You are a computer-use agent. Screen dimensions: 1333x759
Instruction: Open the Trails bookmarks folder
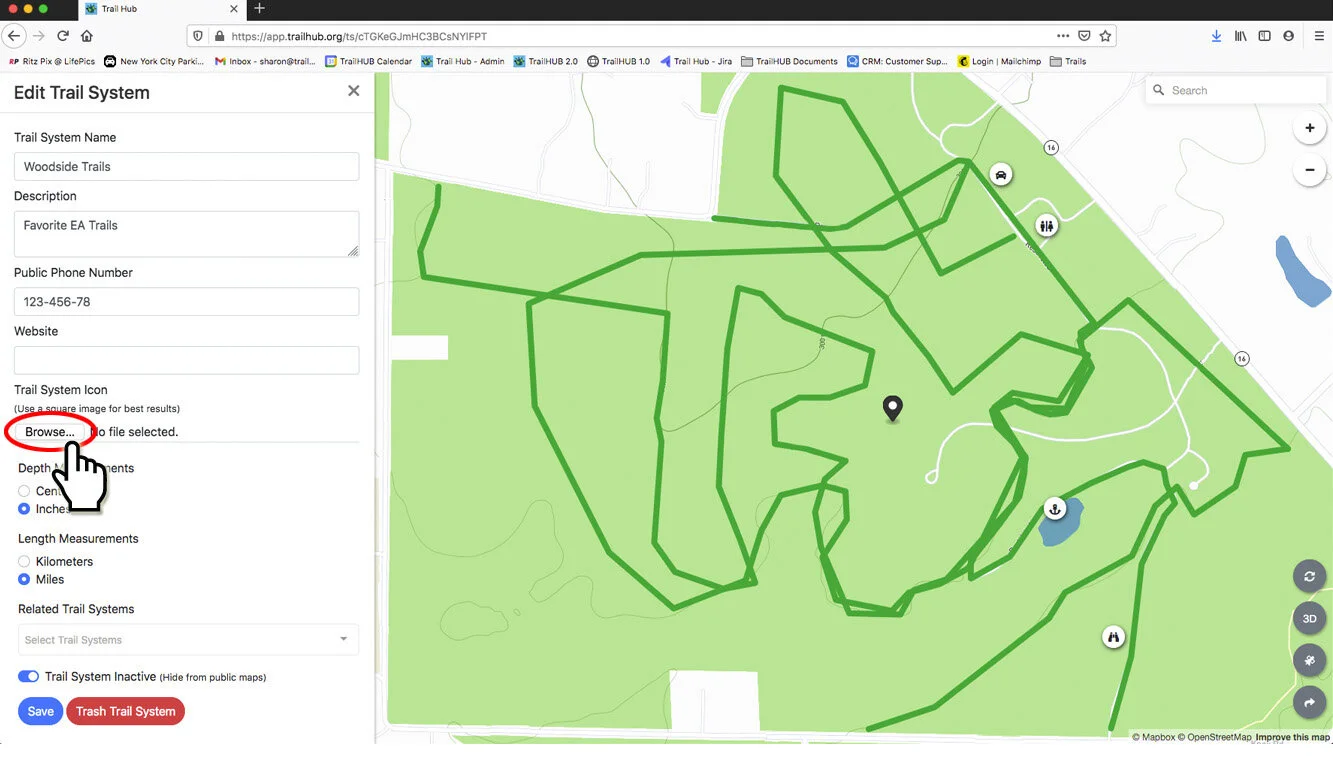click(1068, 61)
